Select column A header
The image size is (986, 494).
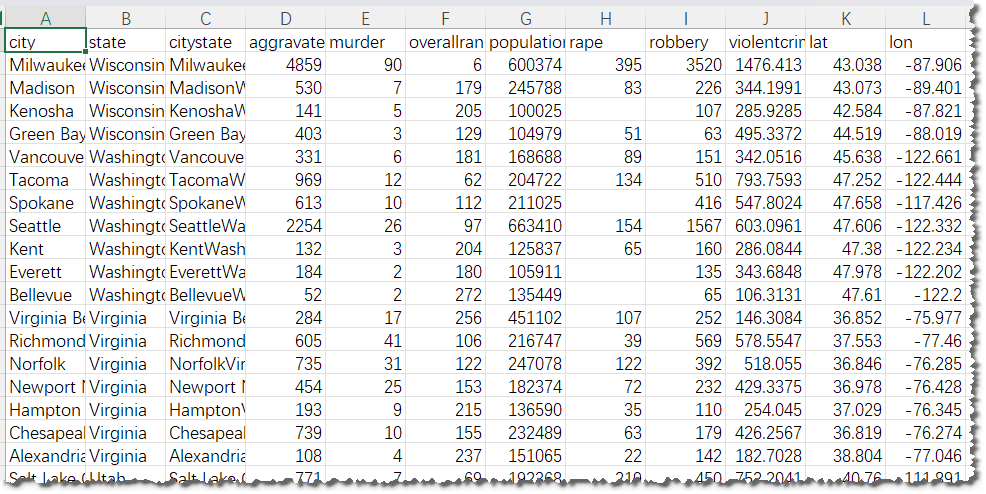(45, 18)
